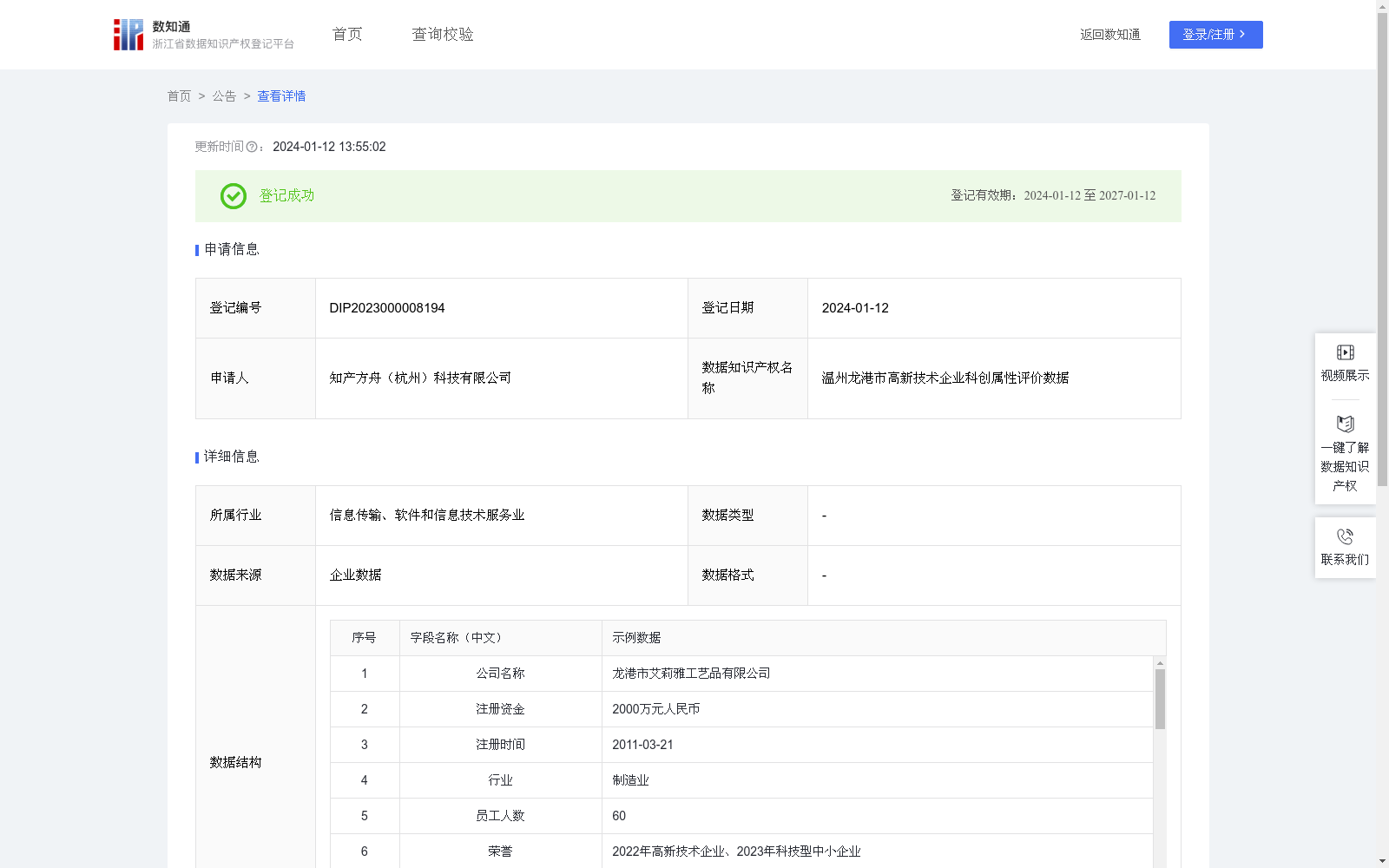Click the 联系我们 phone icon
The height and width of the screenshot is (868, 1389).
tap(1345, 536)
